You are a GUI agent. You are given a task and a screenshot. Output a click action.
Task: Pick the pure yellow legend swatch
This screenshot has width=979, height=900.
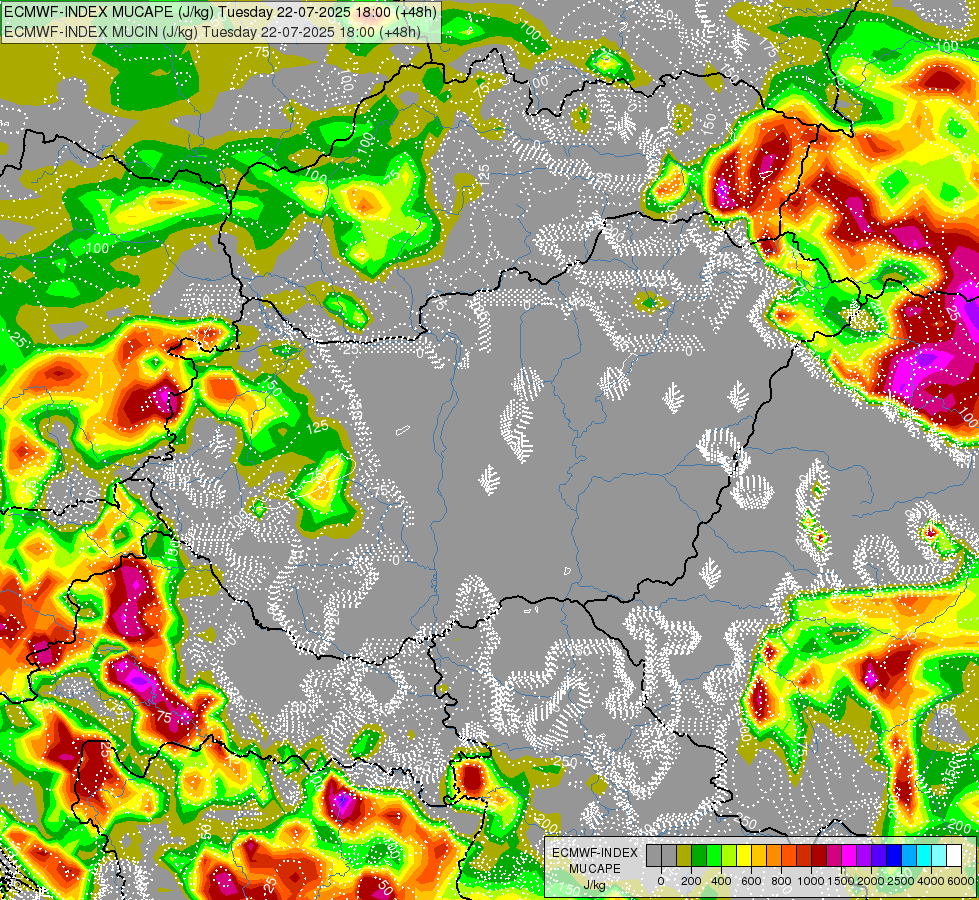(744, 855)
